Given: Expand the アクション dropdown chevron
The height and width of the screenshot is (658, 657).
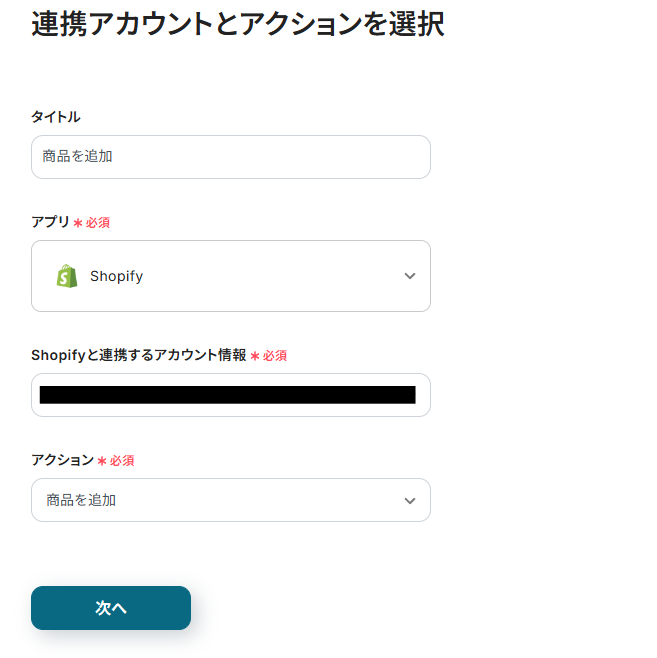Looking at the screenshot, I should 409,500.
